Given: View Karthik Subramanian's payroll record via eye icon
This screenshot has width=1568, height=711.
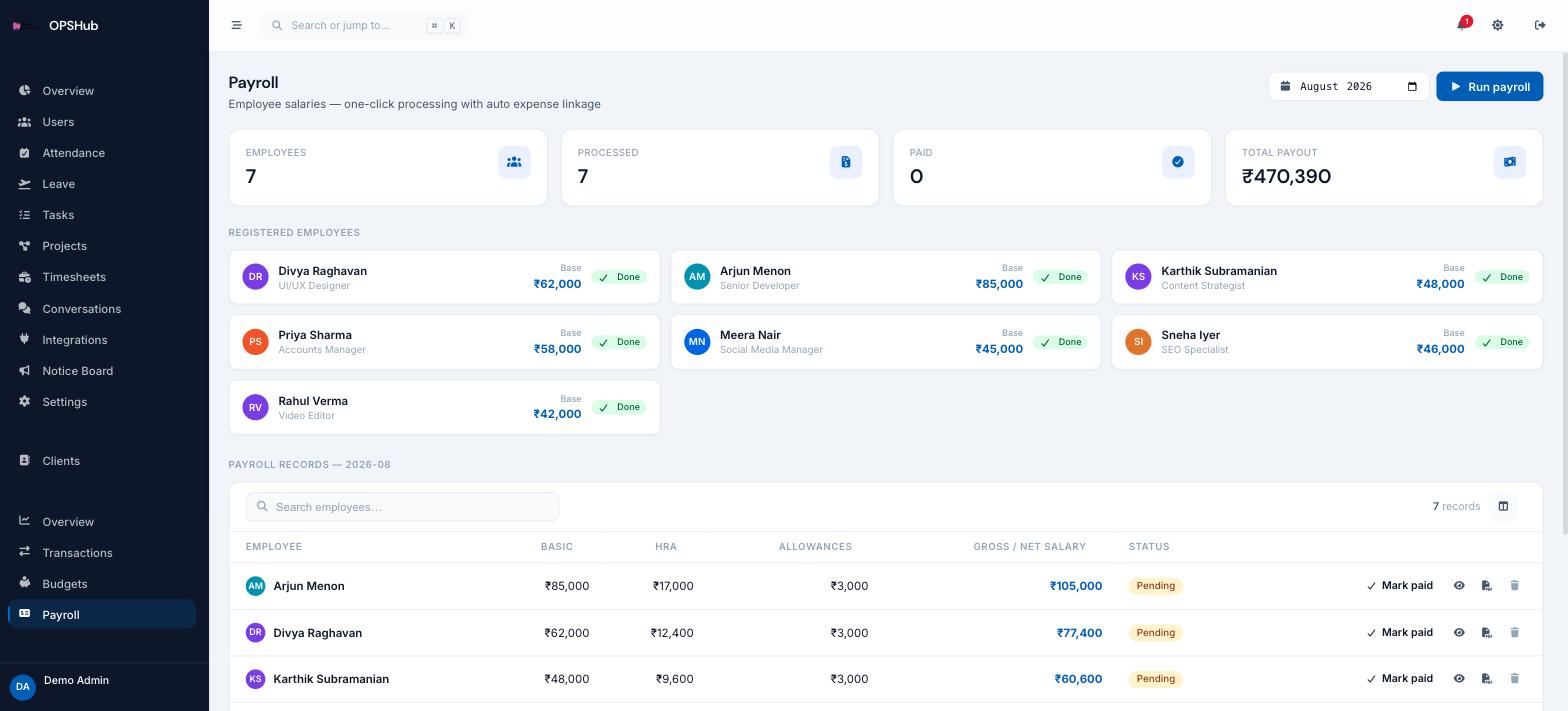Looking at the screenshot, I should tap(1459, 679).
